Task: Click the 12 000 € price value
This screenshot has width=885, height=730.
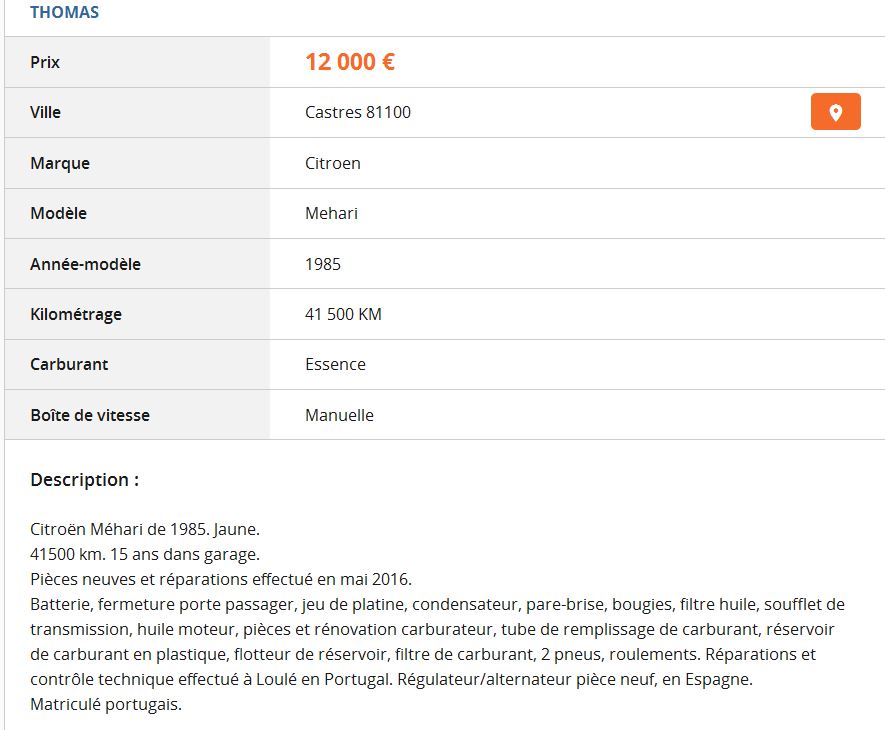Action: click(350, 62)
